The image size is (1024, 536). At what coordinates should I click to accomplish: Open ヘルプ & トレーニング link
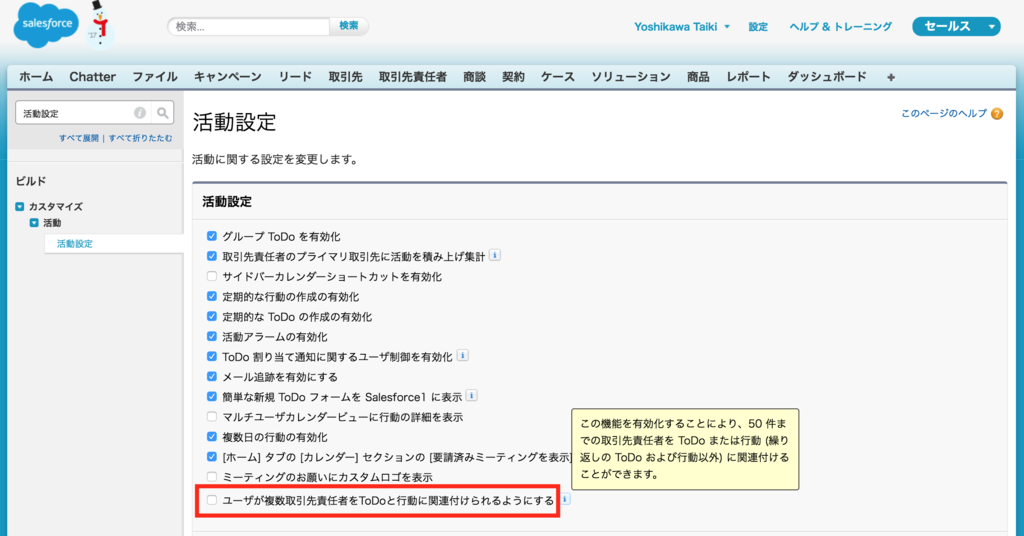tap(840, 27)
